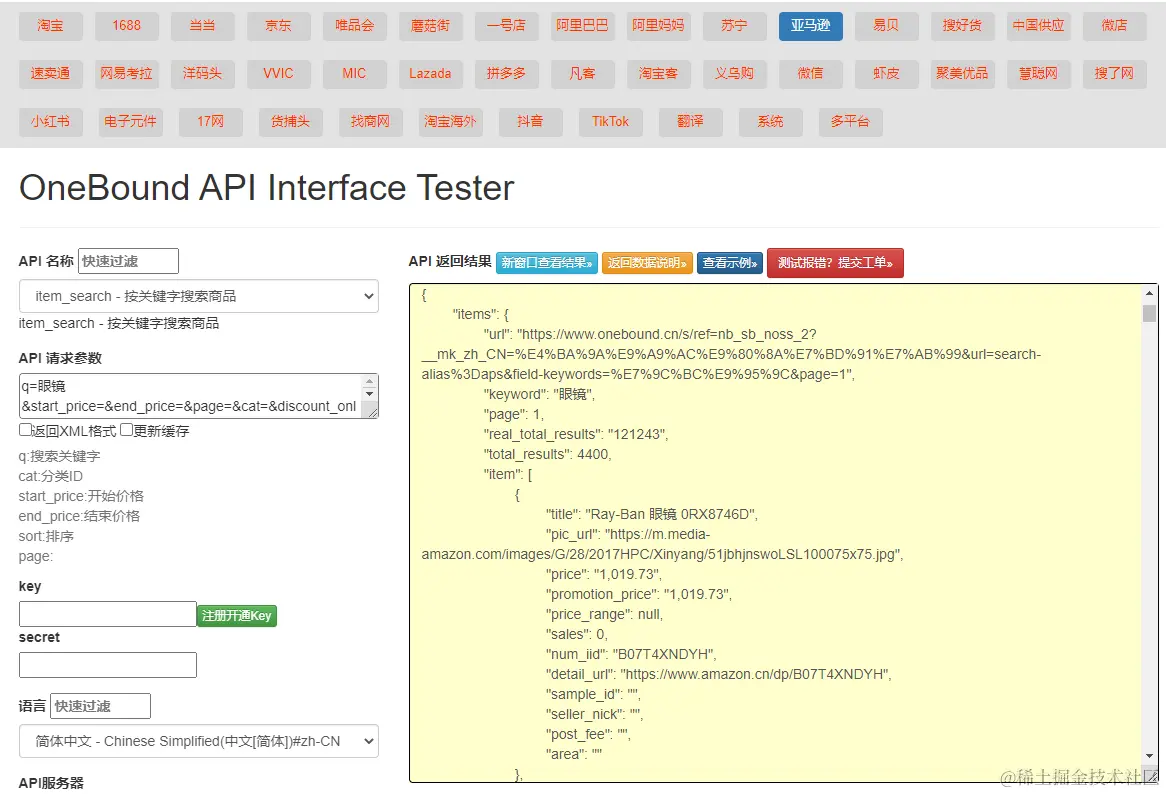The image size is (1166, 794).
Task: Click the 新窗口查看结果 button
Action: (x=546, y=263)
